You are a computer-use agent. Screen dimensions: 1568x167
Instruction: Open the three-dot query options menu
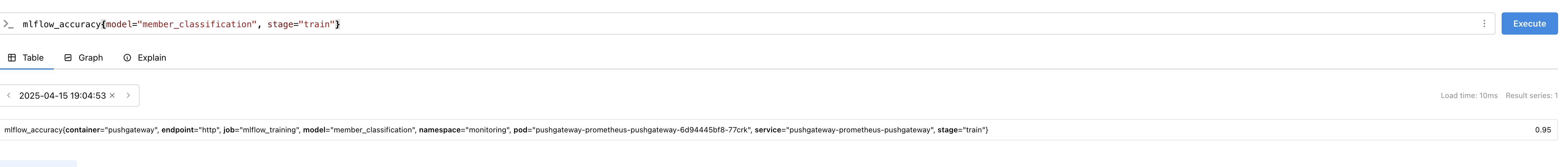(x=1484, y=24)
